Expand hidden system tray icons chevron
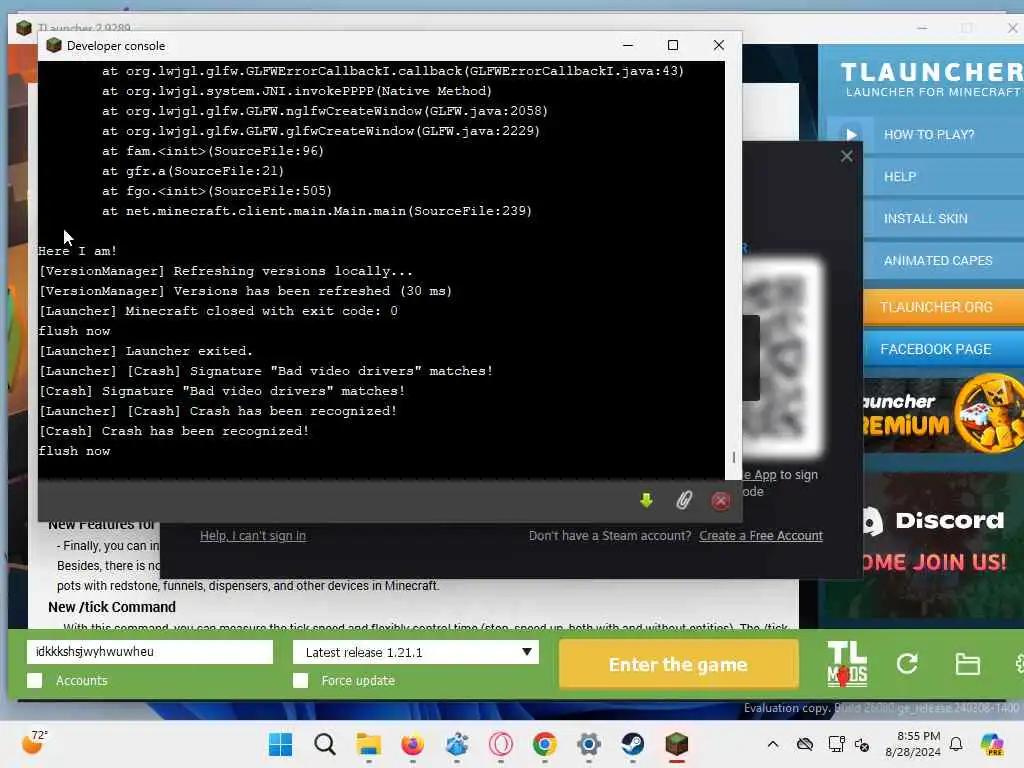The height and width of the screenshot is (768, 1024). (x=773, y=744)
